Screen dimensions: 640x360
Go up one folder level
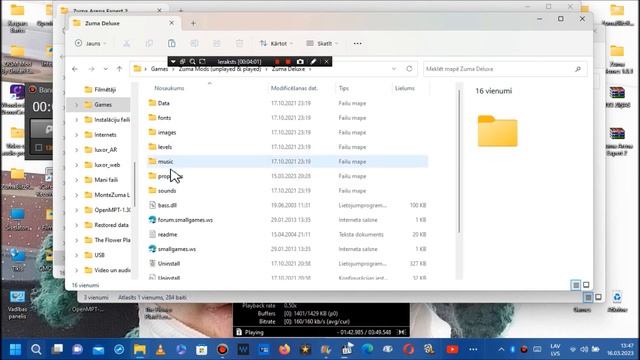coord(119,69)
